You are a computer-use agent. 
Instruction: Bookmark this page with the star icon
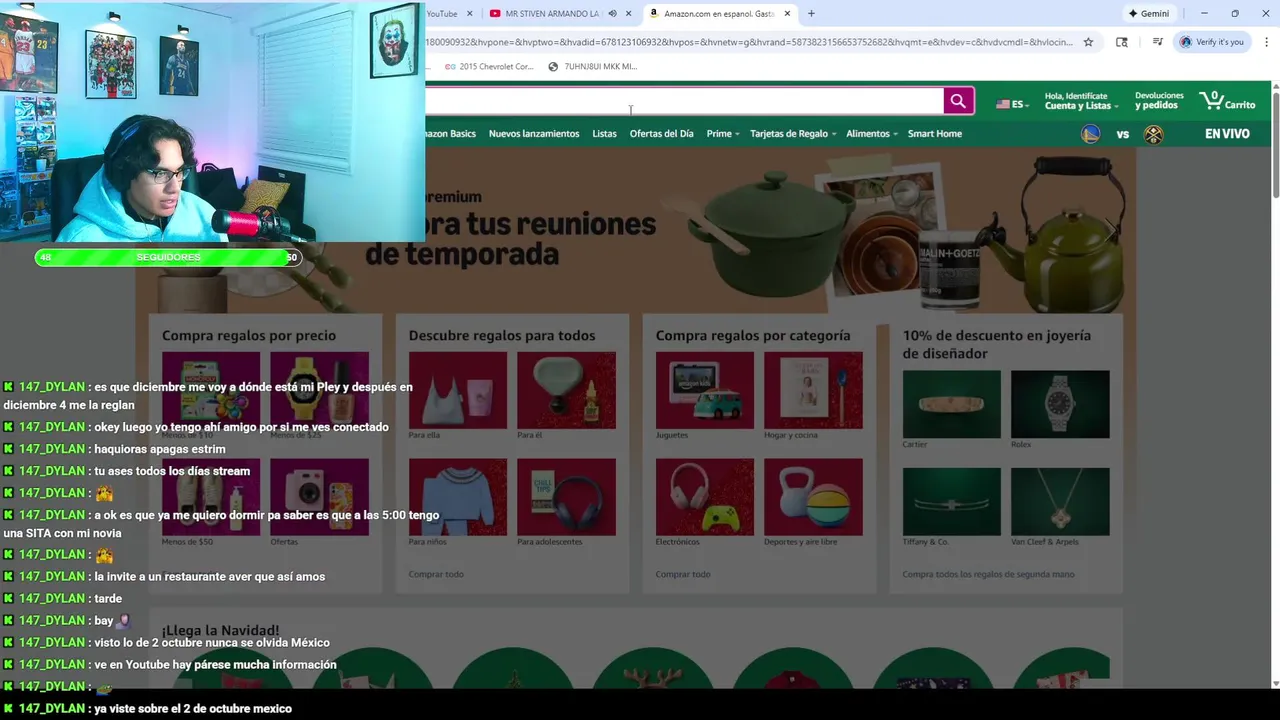click(1088, 42)
